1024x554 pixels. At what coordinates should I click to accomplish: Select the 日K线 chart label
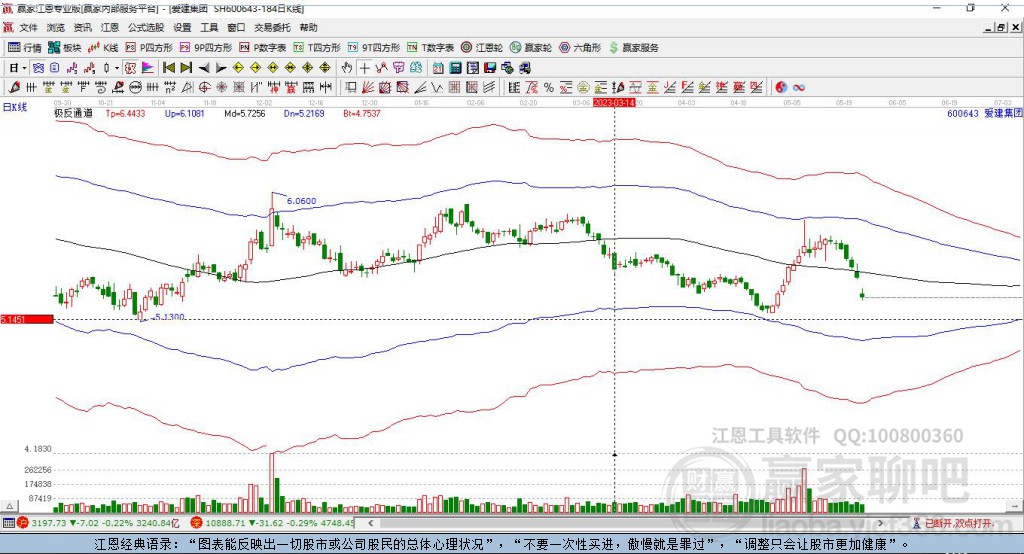(x=14, y=107)
